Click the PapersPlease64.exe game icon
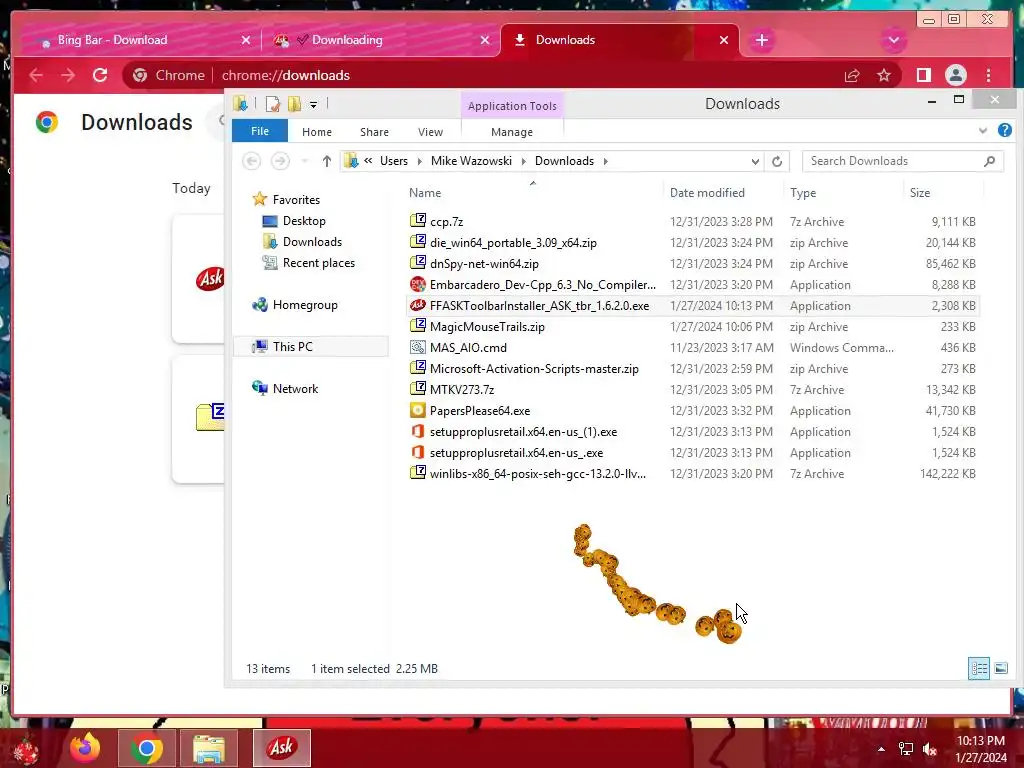The width and height of the screenshot is (1024, 768). click(418, 410)
